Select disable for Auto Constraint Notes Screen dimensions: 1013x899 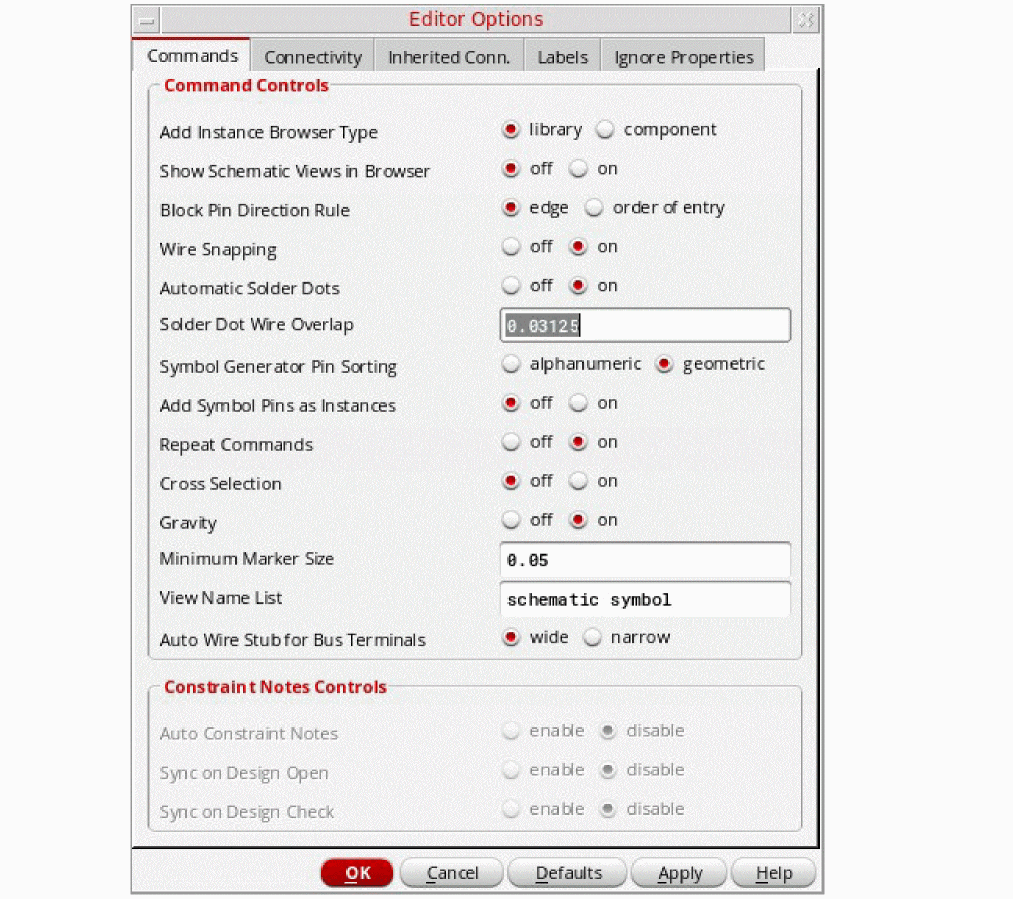pos(607,731)
